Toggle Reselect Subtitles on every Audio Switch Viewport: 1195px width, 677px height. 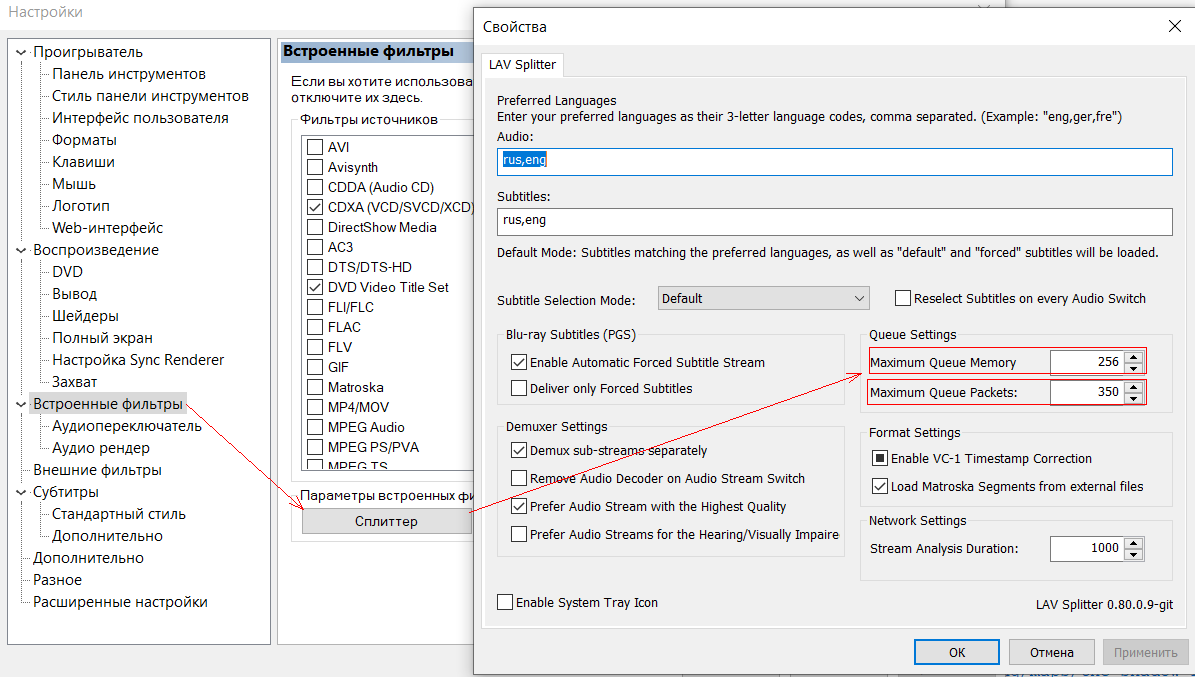(x=903, y=298)
